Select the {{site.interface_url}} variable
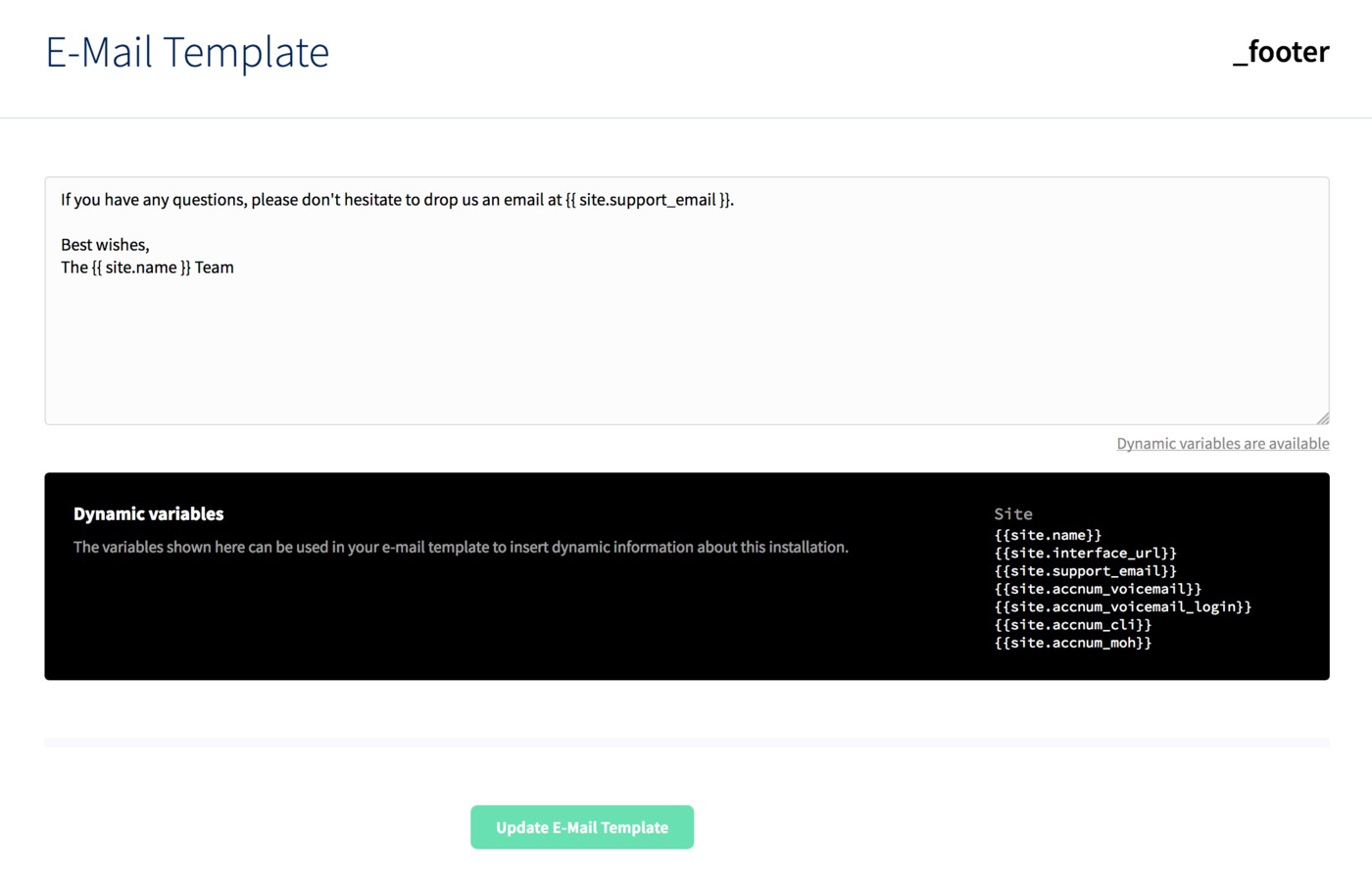 1085,553
